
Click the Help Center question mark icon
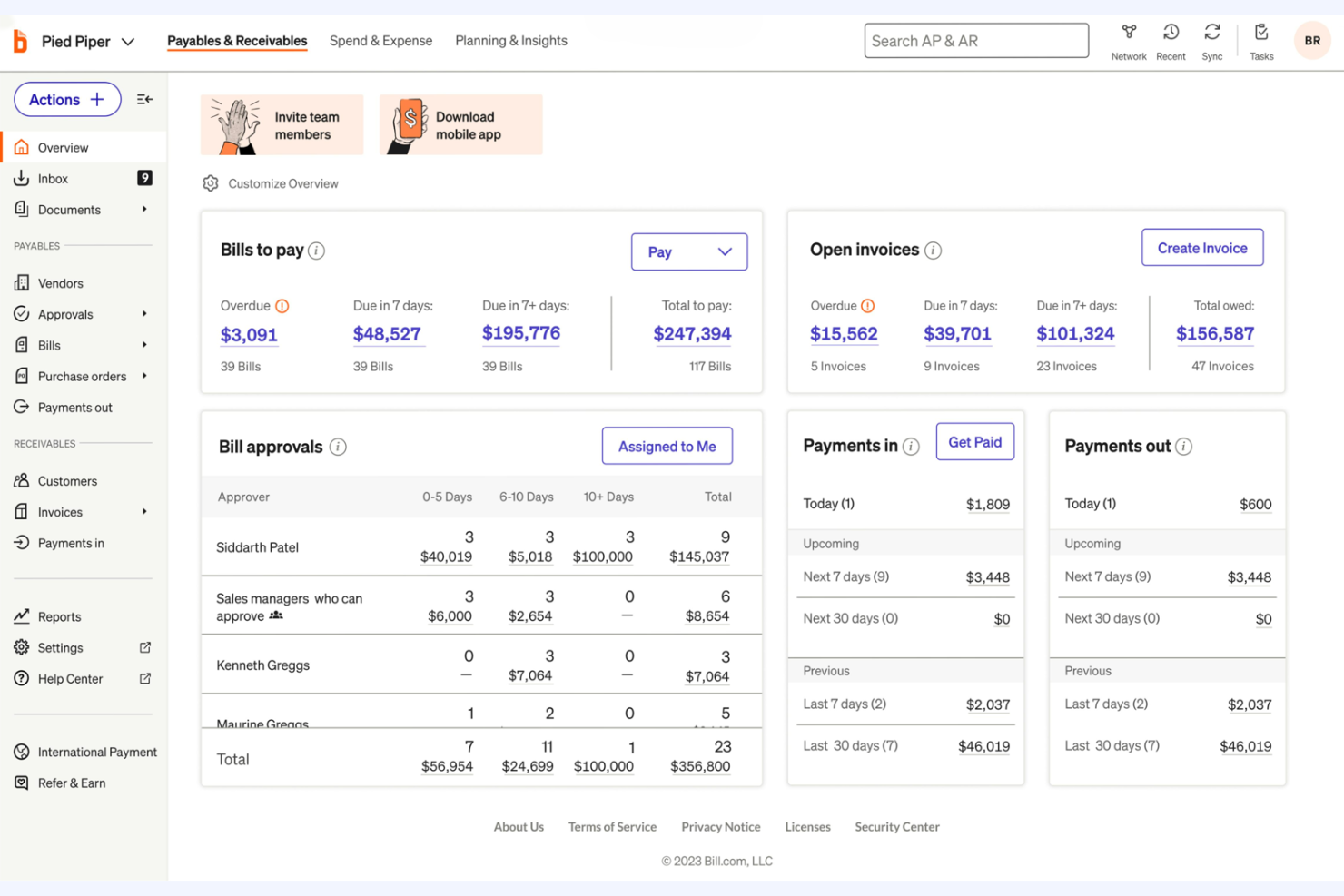click(x=22, y=678)
